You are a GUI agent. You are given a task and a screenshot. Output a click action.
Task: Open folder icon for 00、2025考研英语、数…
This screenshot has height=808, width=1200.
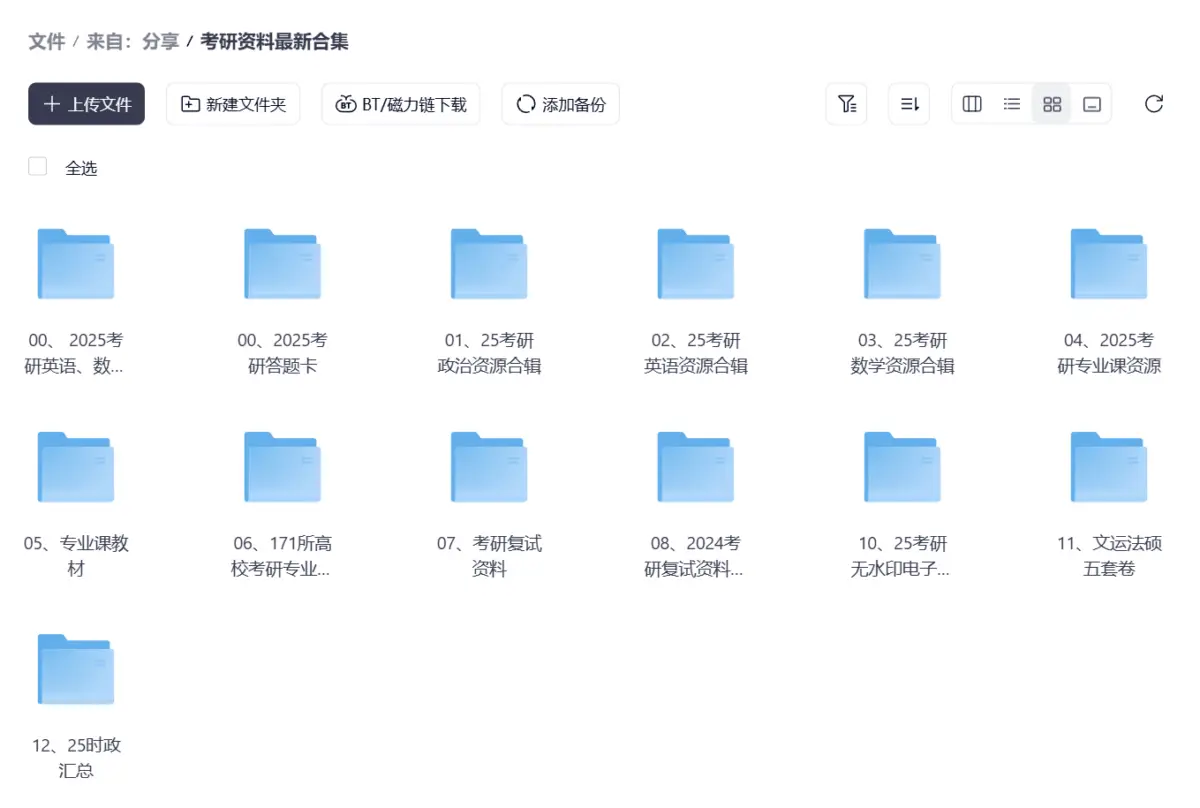tap(76, 264)
